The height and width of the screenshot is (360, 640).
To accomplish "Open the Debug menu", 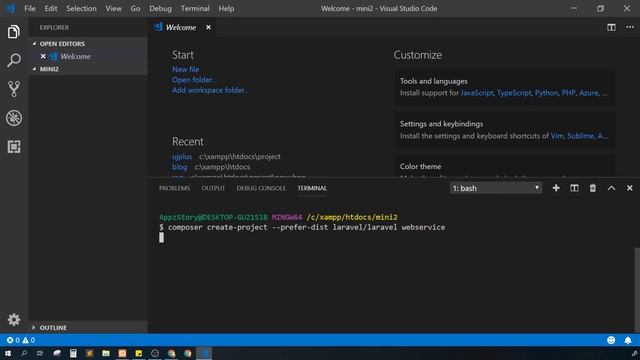I will coord(160,8).
